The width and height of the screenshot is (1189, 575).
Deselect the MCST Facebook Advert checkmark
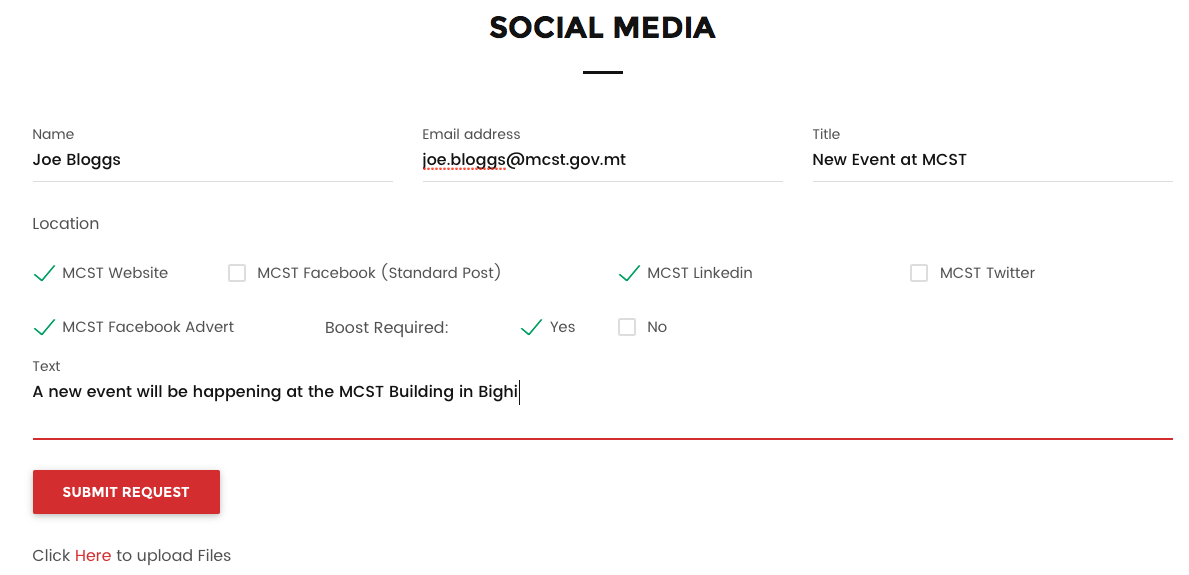click(44, 327)
